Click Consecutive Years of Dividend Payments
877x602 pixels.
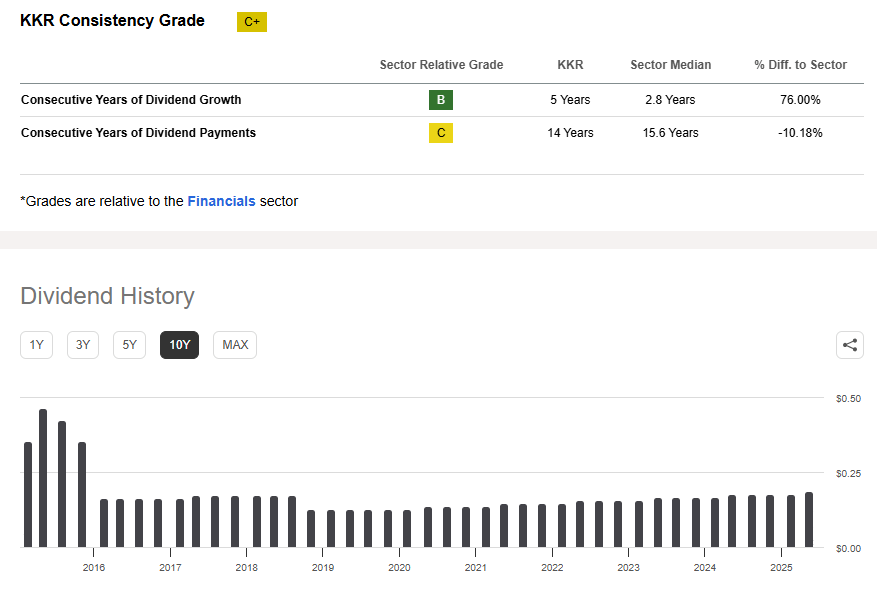coord(138,133)
